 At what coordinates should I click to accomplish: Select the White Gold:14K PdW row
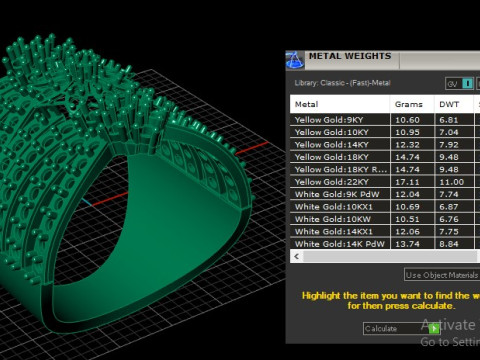tap(385, 244)
